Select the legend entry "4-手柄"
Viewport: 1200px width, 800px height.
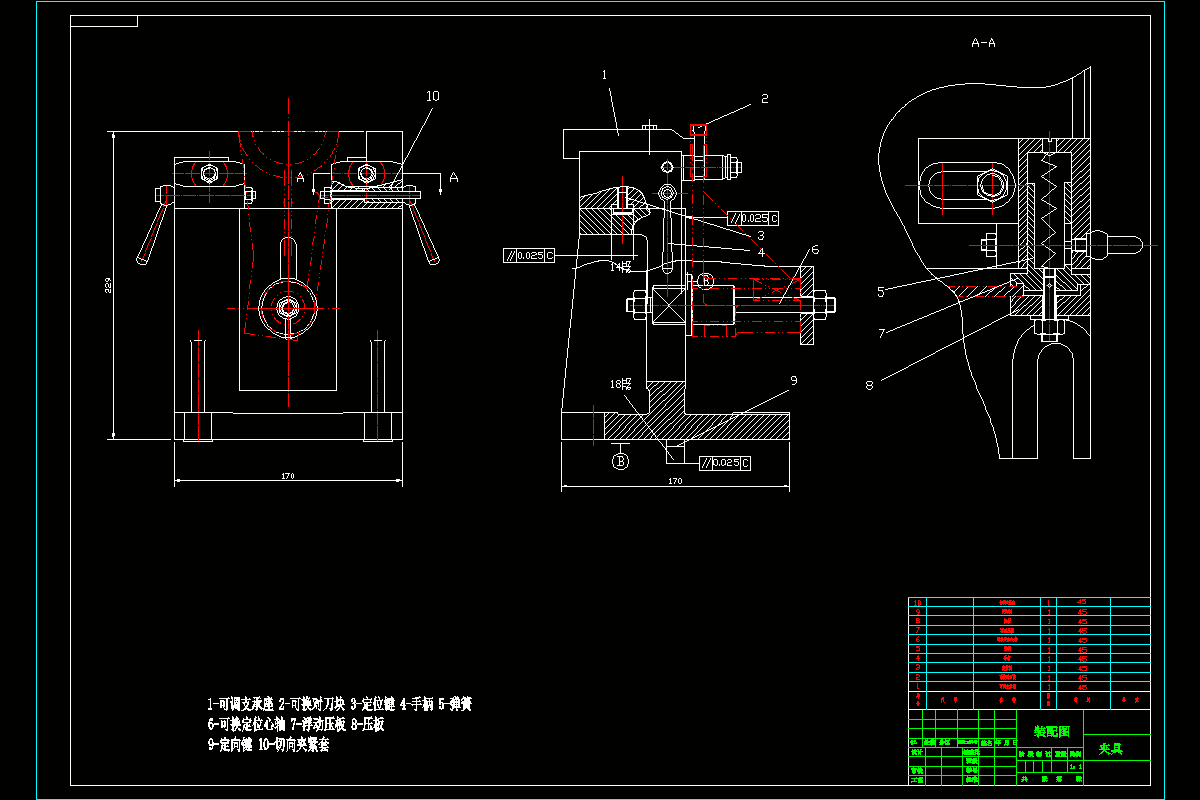[x=417, y=704]
